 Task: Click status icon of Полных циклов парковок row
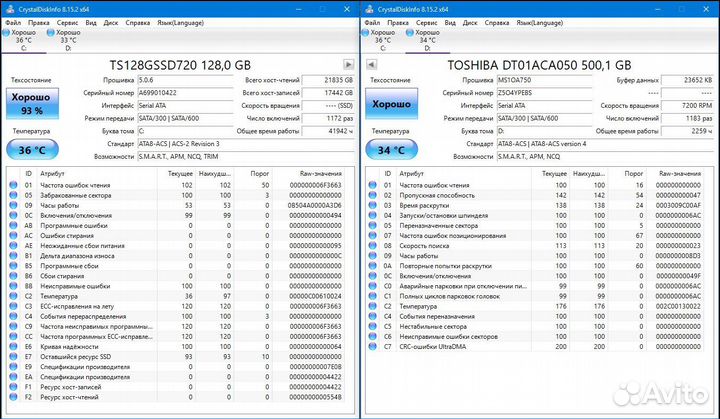[372, 296]
